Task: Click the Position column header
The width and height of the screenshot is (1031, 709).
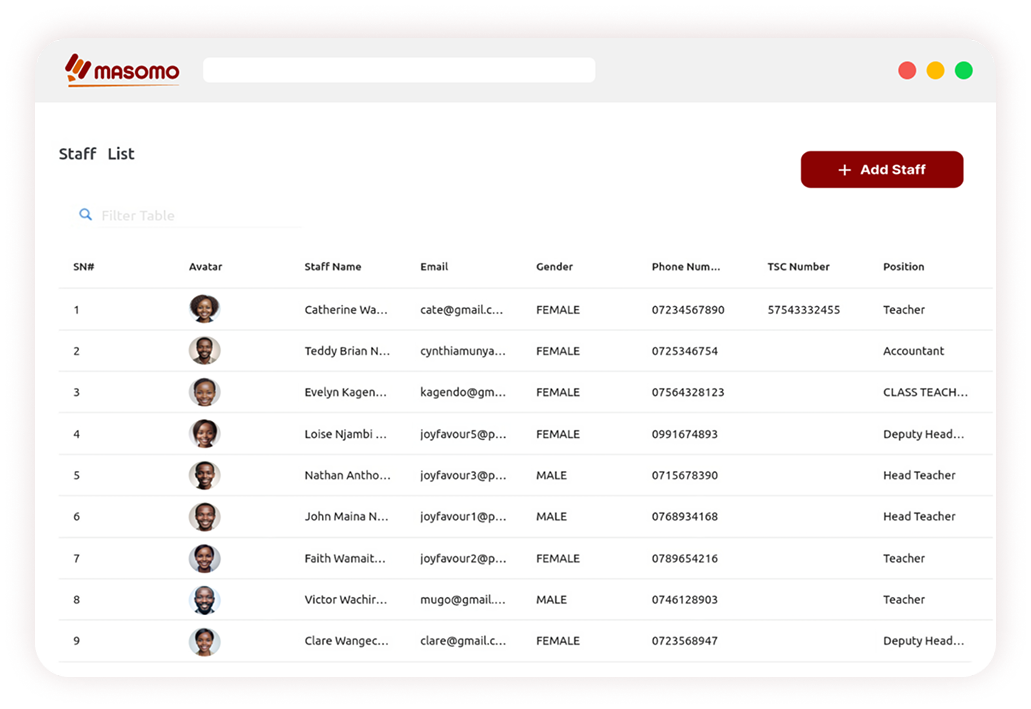Action: [x=903, y=267]
